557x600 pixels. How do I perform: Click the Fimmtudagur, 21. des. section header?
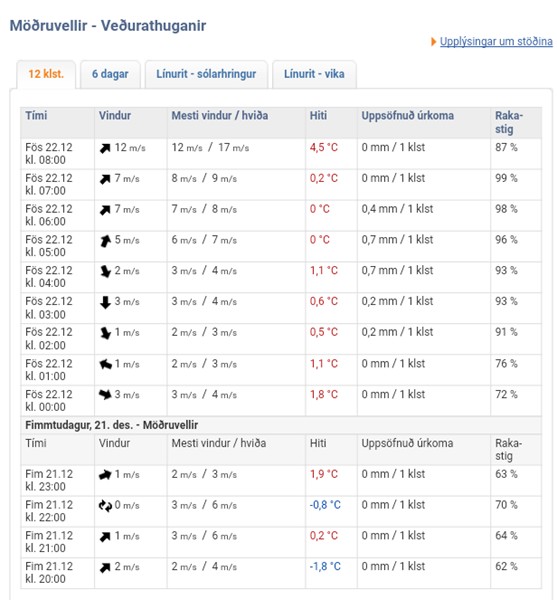(x=112, y=425)
